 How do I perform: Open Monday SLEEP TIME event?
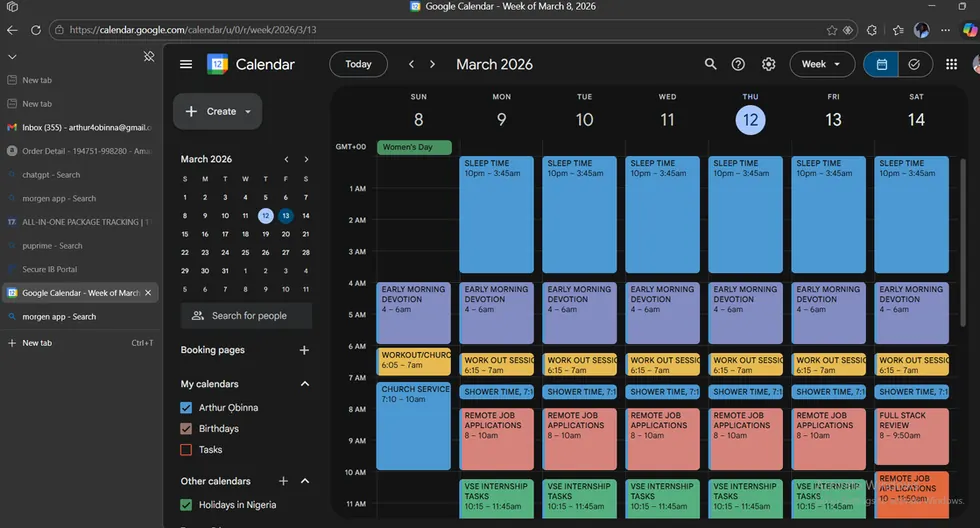(x=496, y=214)
